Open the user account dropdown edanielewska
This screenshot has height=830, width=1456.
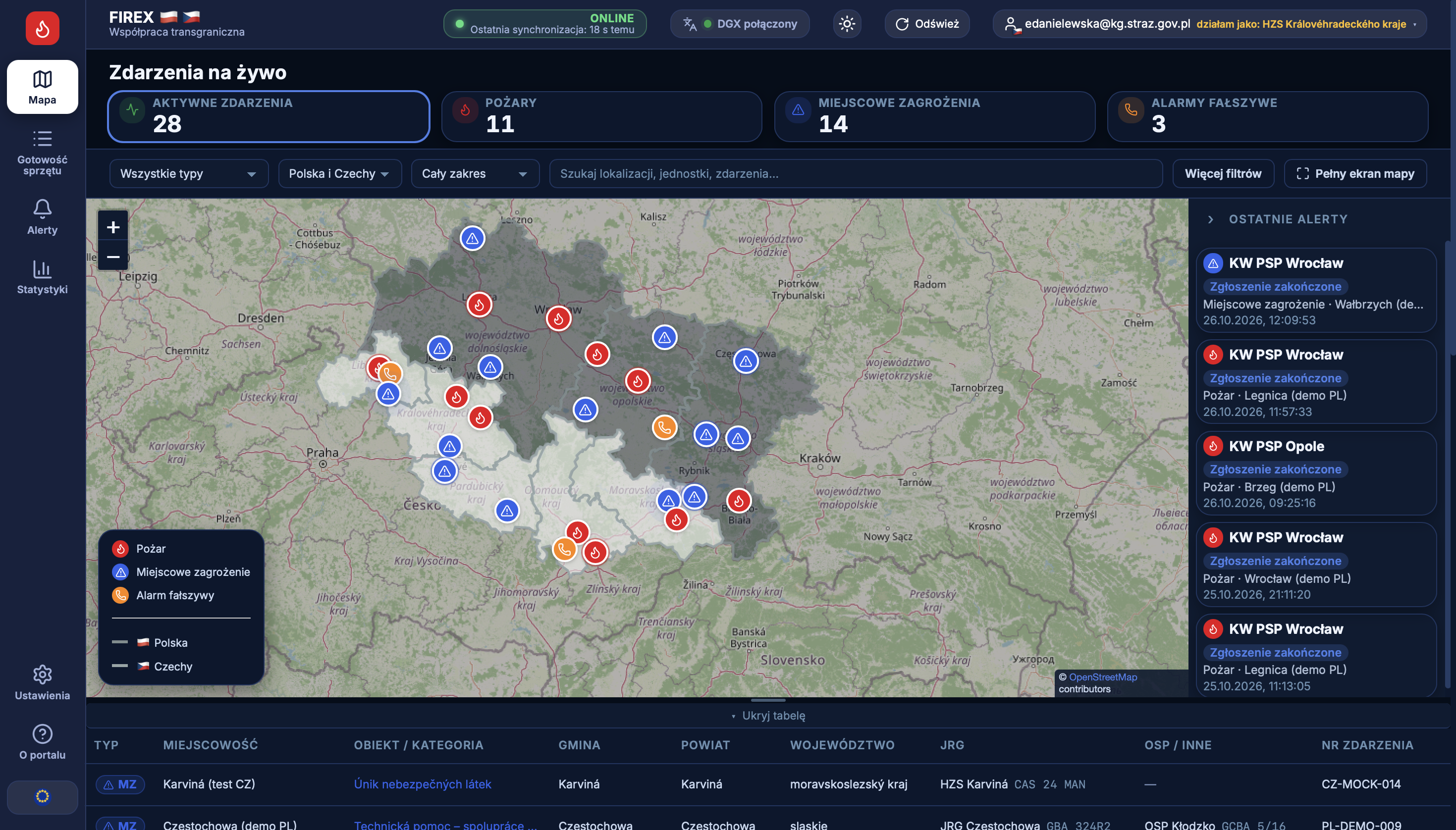tap(1210, 24)
